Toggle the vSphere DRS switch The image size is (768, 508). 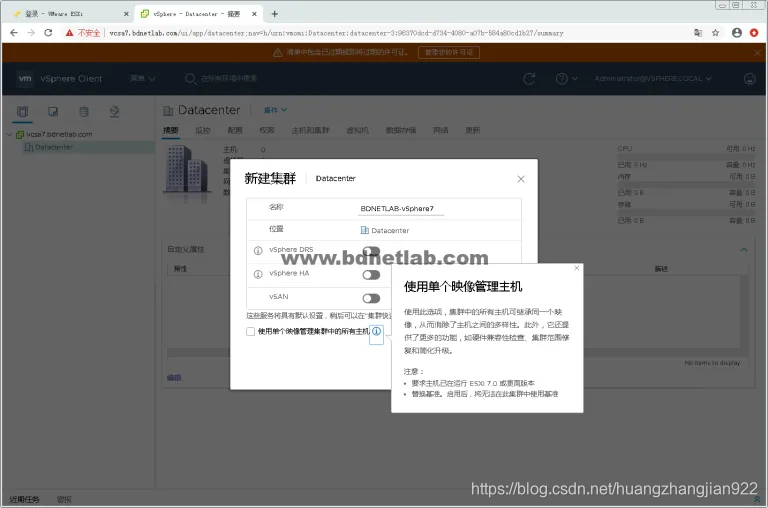tap(371, 251)
